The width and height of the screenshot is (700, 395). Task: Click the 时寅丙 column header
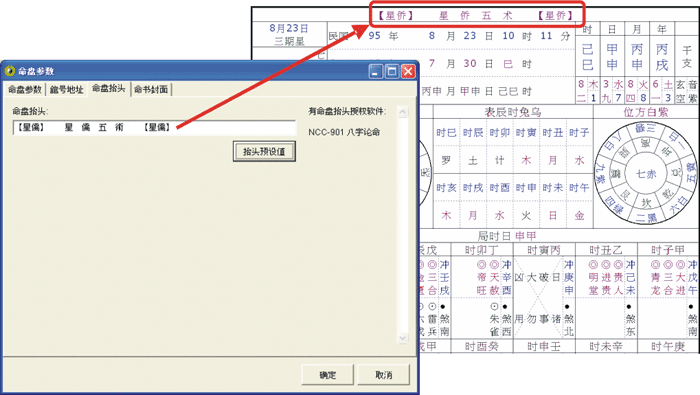544,250
